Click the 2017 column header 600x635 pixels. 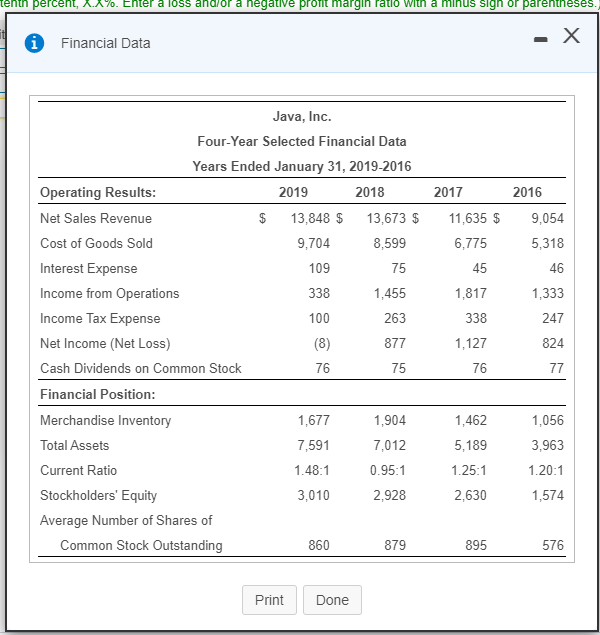448,192
